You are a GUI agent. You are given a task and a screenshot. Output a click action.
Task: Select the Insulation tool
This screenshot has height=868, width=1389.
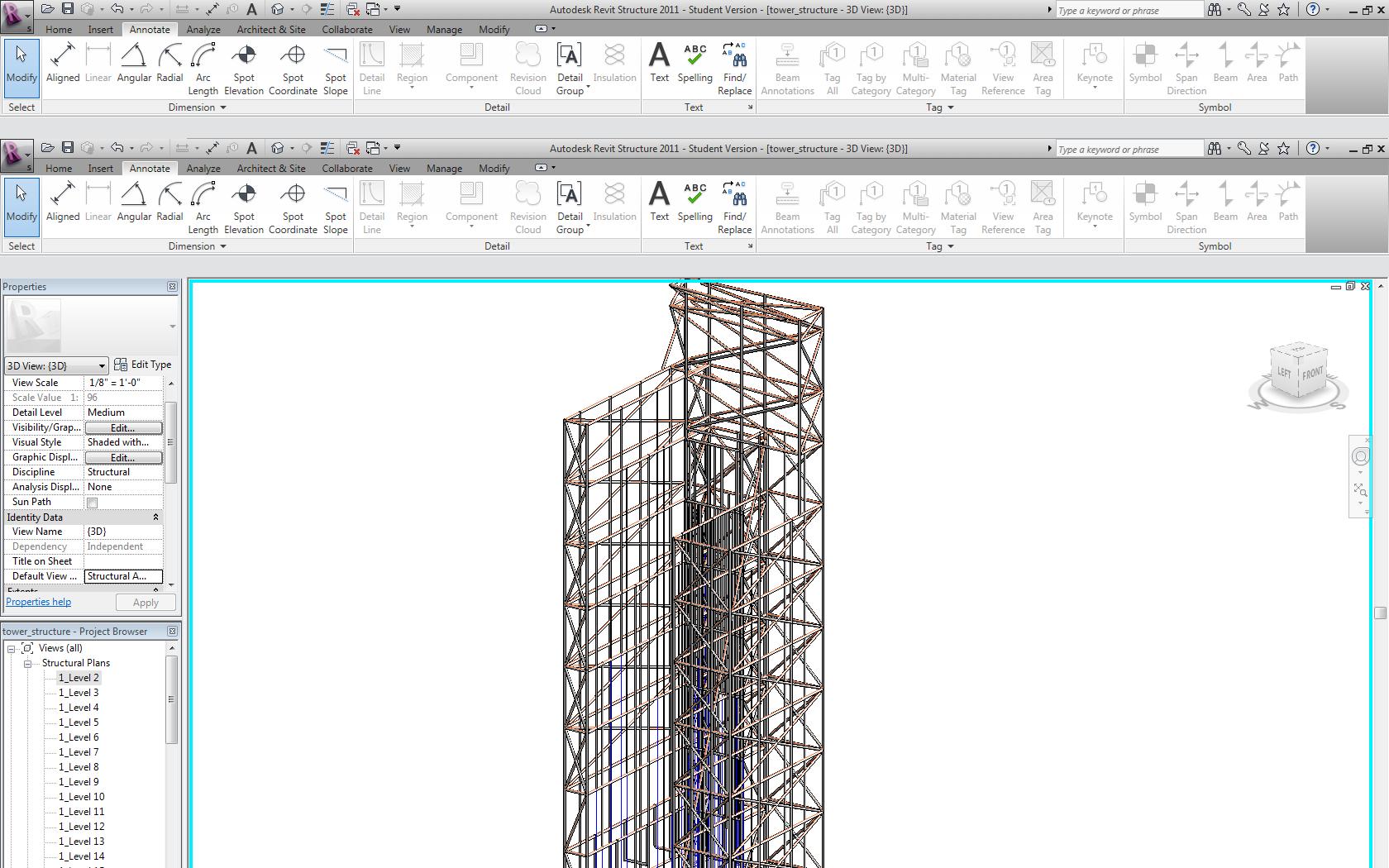[x=614, y=66]
